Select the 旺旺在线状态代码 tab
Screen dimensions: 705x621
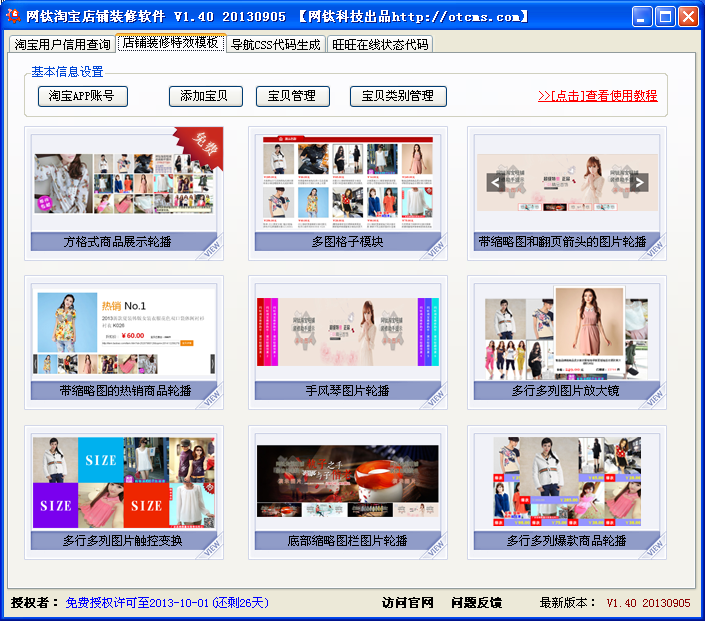(380, 45)
